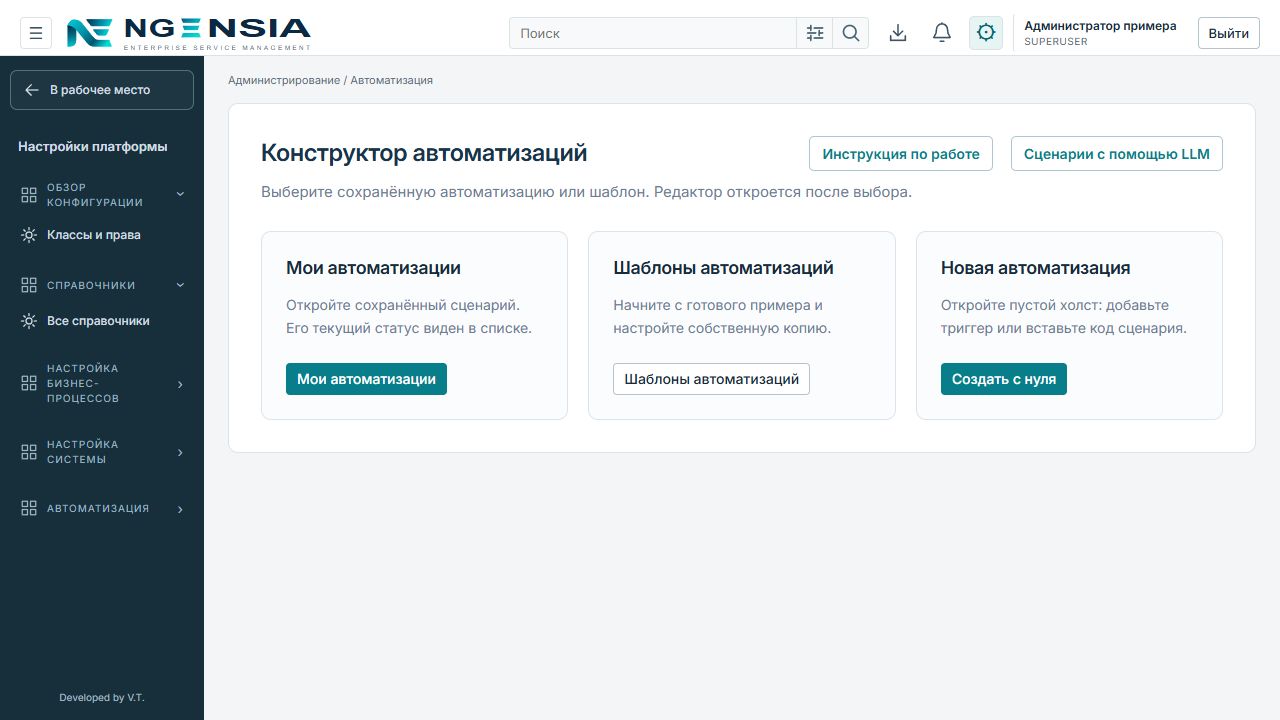Focus the Поиск search field
1280x720 pixels.
653,33
